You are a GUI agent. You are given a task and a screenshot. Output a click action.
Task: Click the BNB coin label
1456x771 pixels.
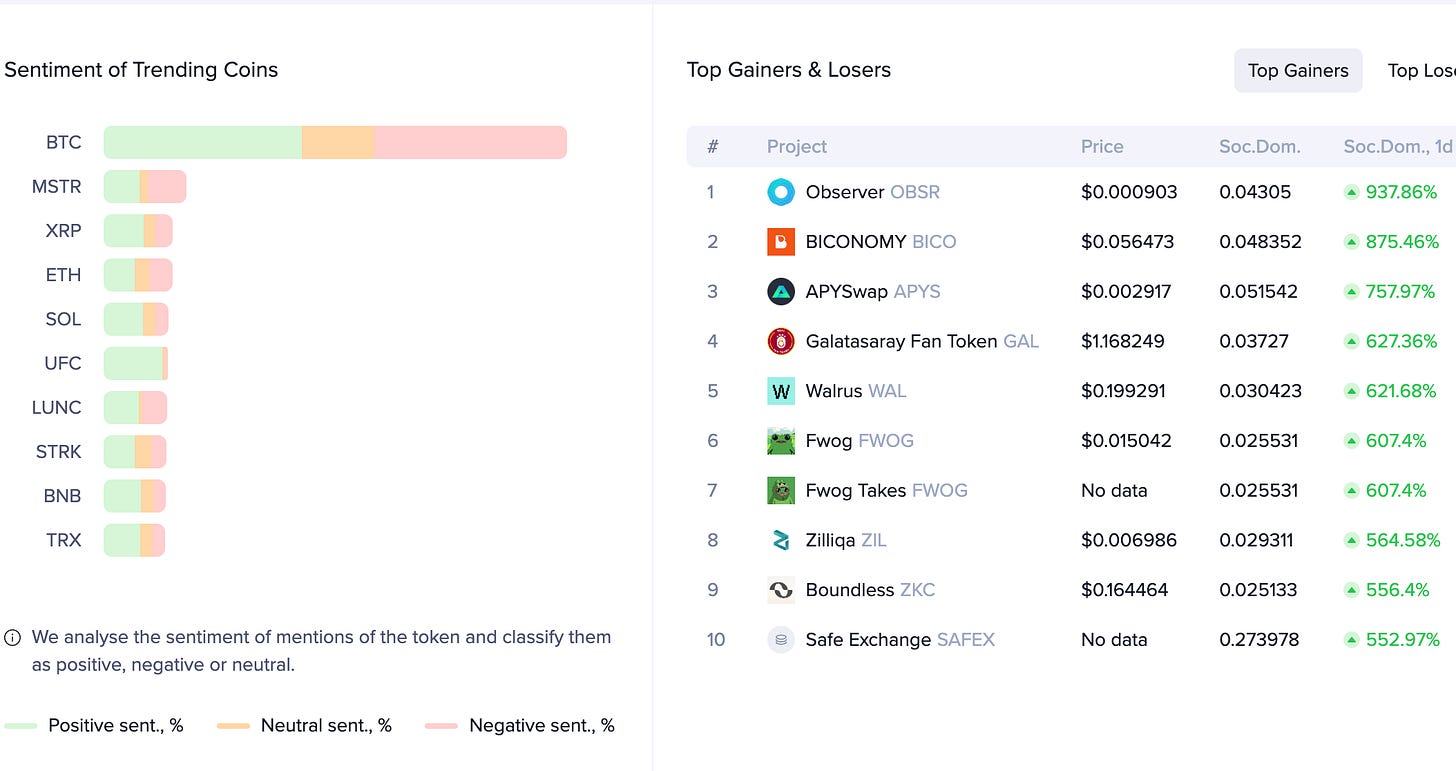point(62,496)
